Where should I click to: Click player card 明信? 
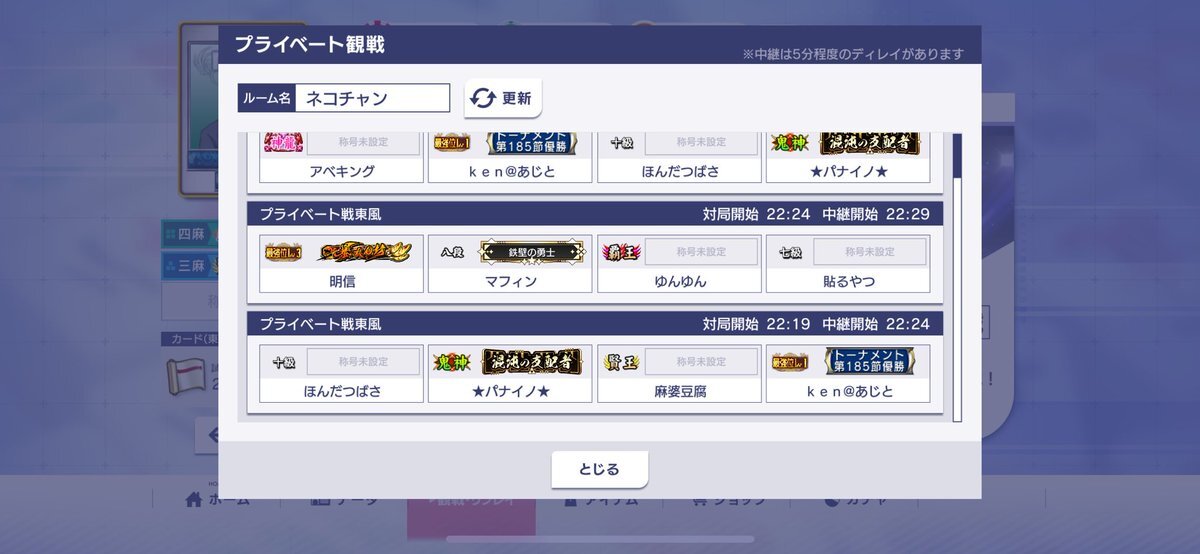click(342, 264)
